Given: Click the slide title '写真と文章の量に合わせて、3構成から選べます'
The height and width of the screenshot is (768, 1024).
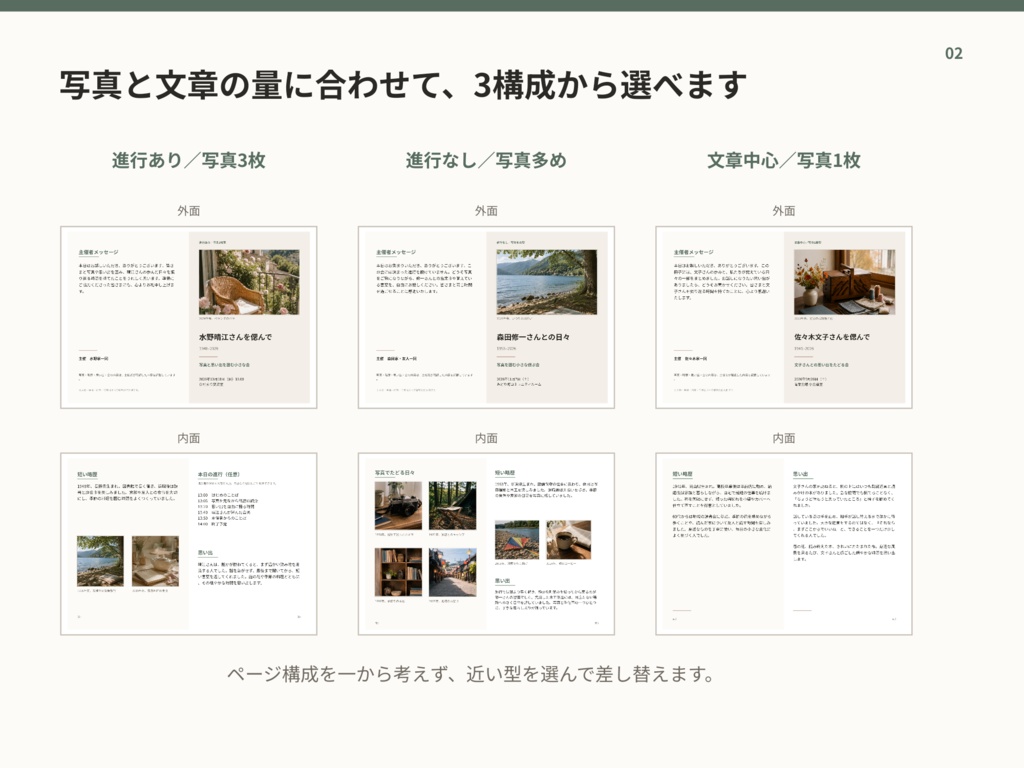Looking at the screenshot, I should point(403,85).
